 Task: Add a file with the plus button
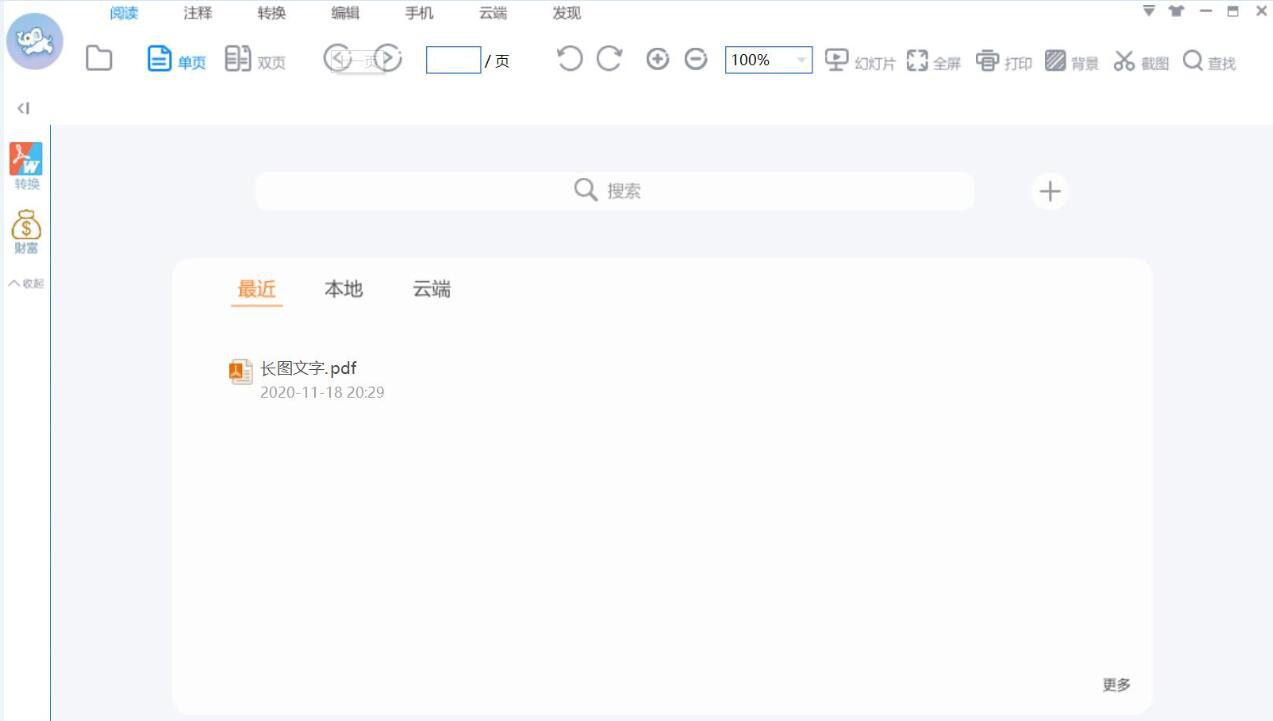(1050, 191)
